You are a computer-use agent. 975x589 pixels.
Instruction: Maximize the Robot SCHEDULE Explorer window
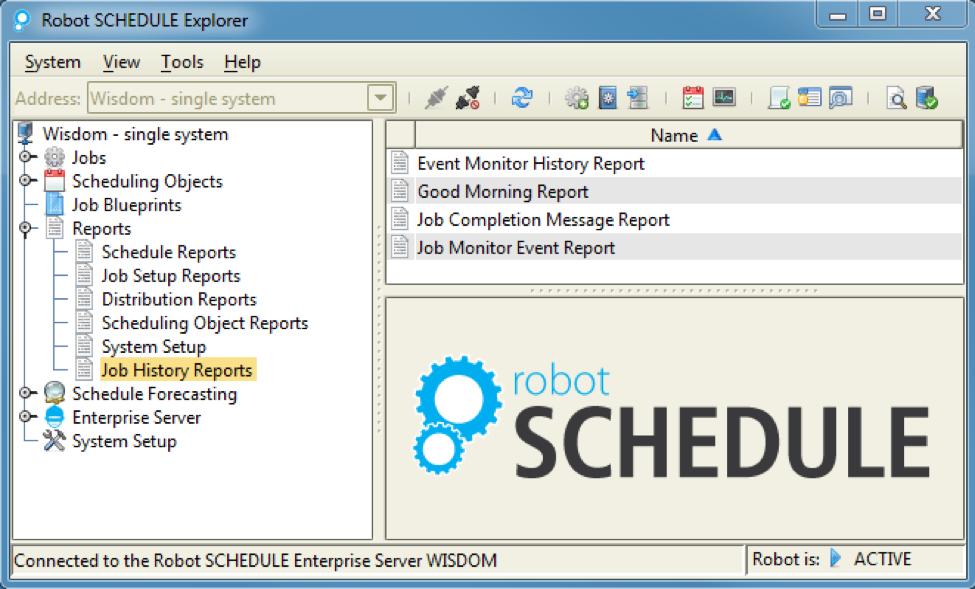[x=877, y=14]
